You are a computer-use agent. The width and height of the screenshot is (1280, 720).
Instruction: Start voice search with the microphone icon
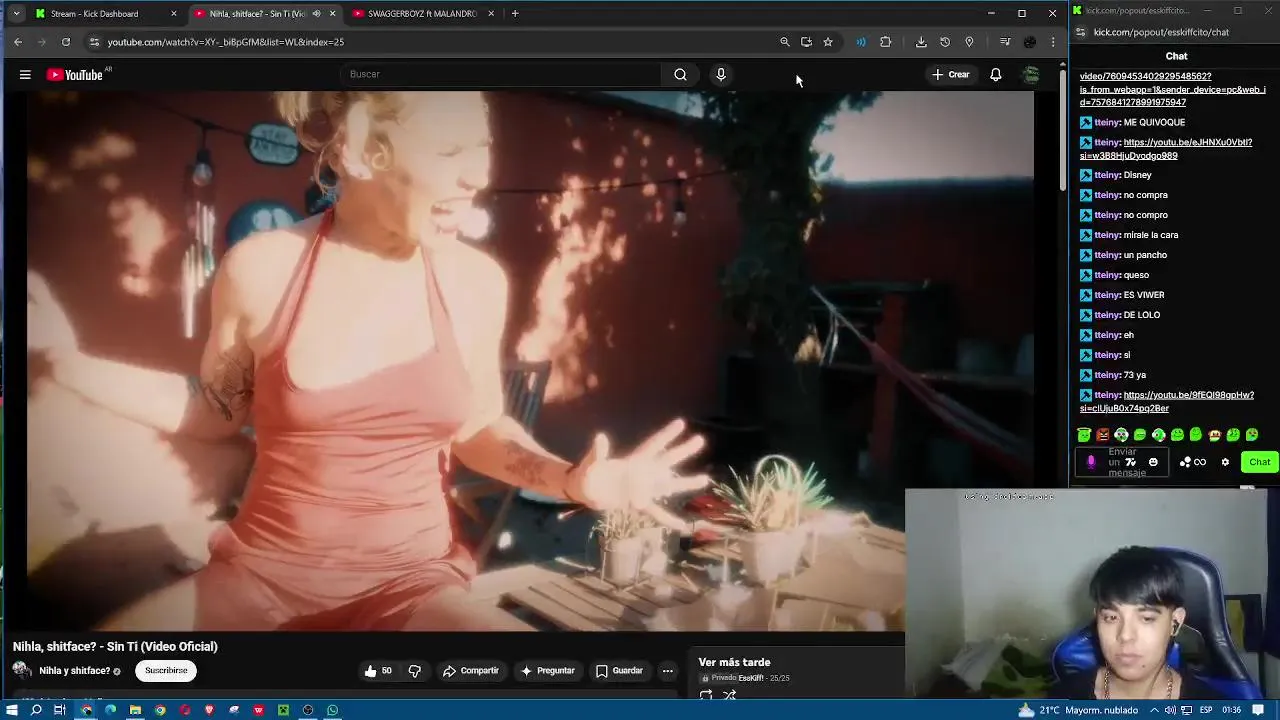pyautogui.click(x=720, y=74)
